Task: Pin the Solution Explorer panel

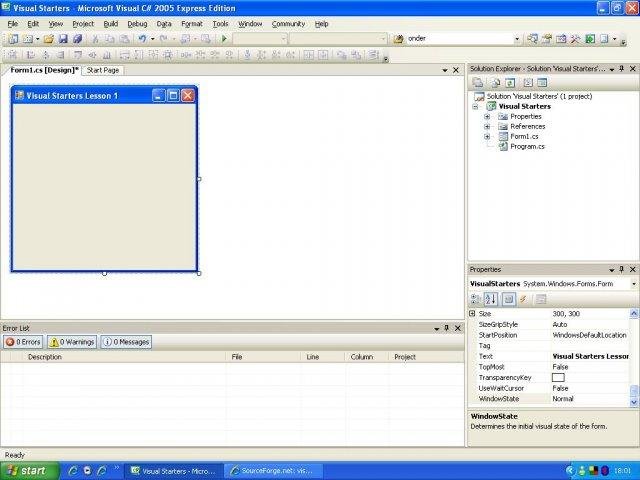Action: (x=622, y=69)
